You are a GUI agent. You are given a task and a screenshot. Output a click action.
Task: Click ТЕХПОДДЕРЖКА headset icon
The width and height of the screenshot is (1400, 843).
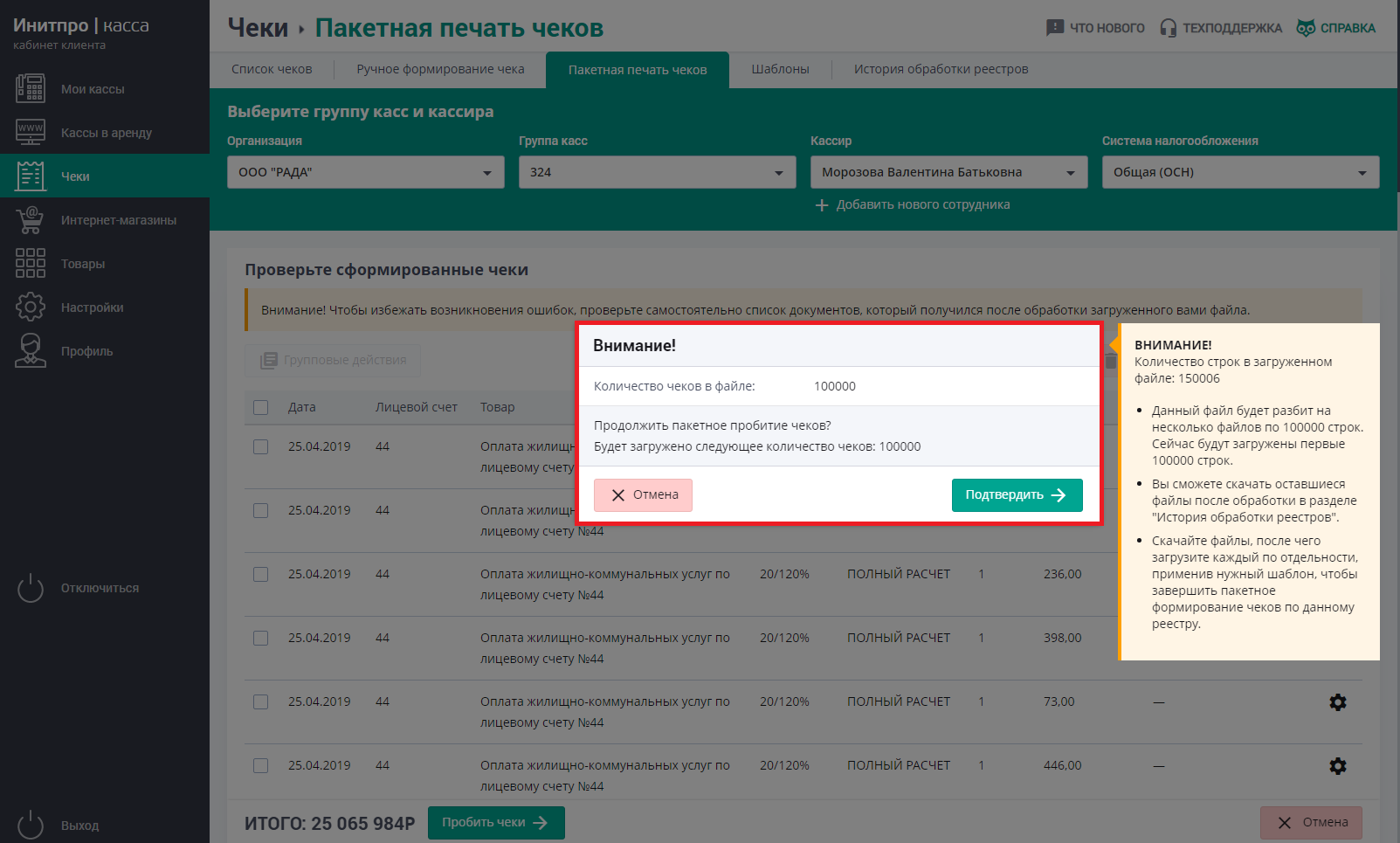1168,28
